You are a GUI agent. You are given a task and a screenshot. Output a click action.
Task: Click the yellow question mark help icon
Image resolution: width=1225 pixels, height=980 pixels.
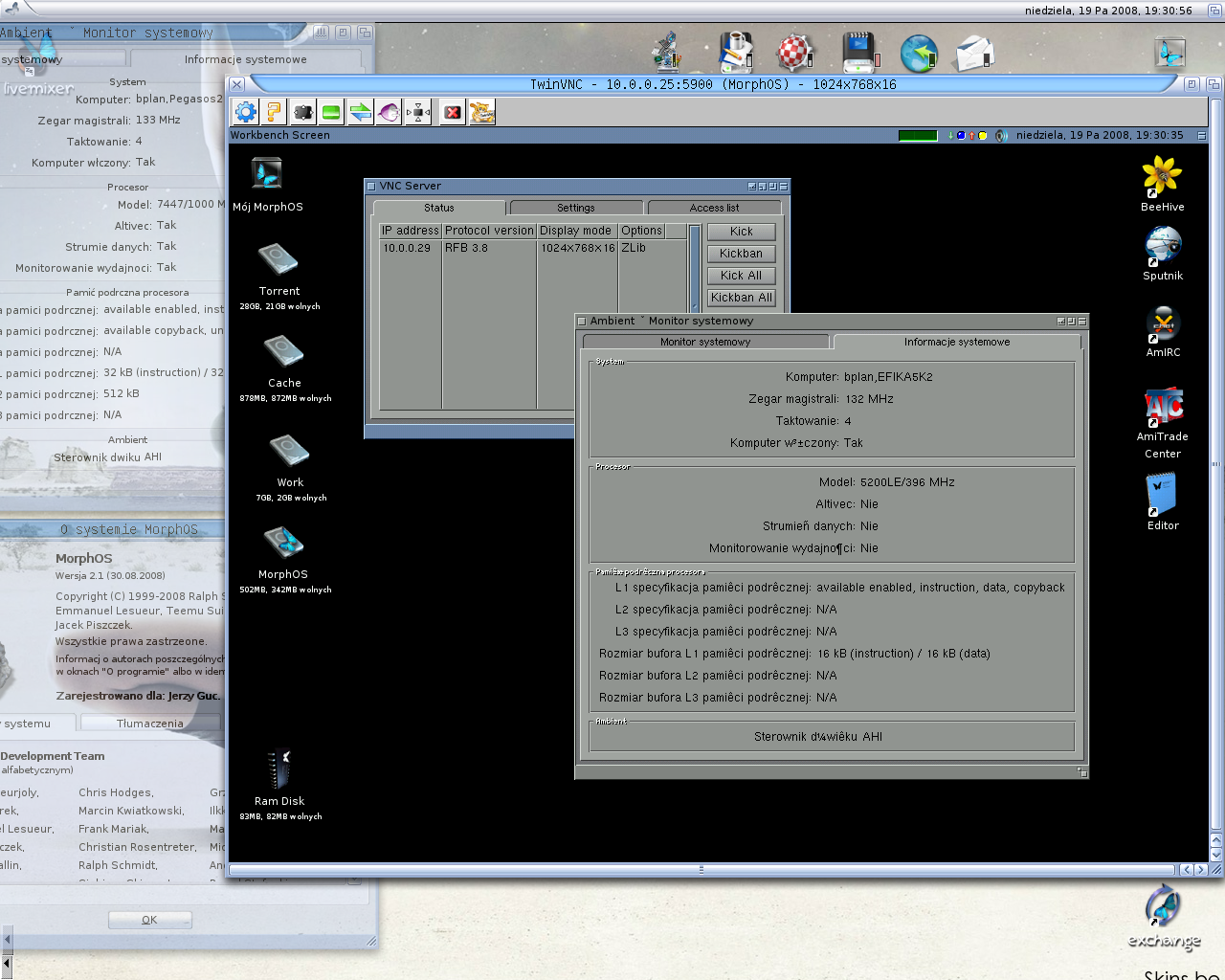[x=274, y=112]
